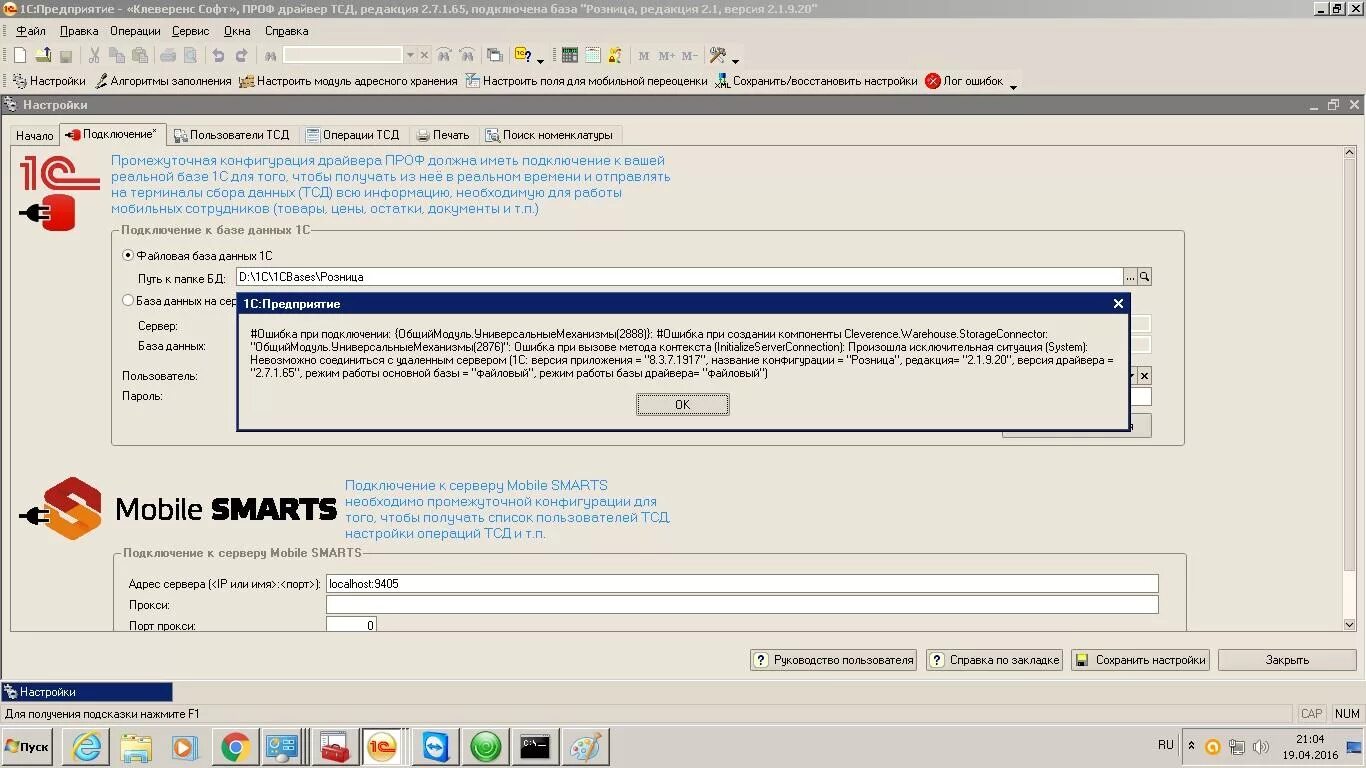Open the Файл menu
Image resolution: width=1366 pixels, height=768 pixels.
(x=31, y=31)
